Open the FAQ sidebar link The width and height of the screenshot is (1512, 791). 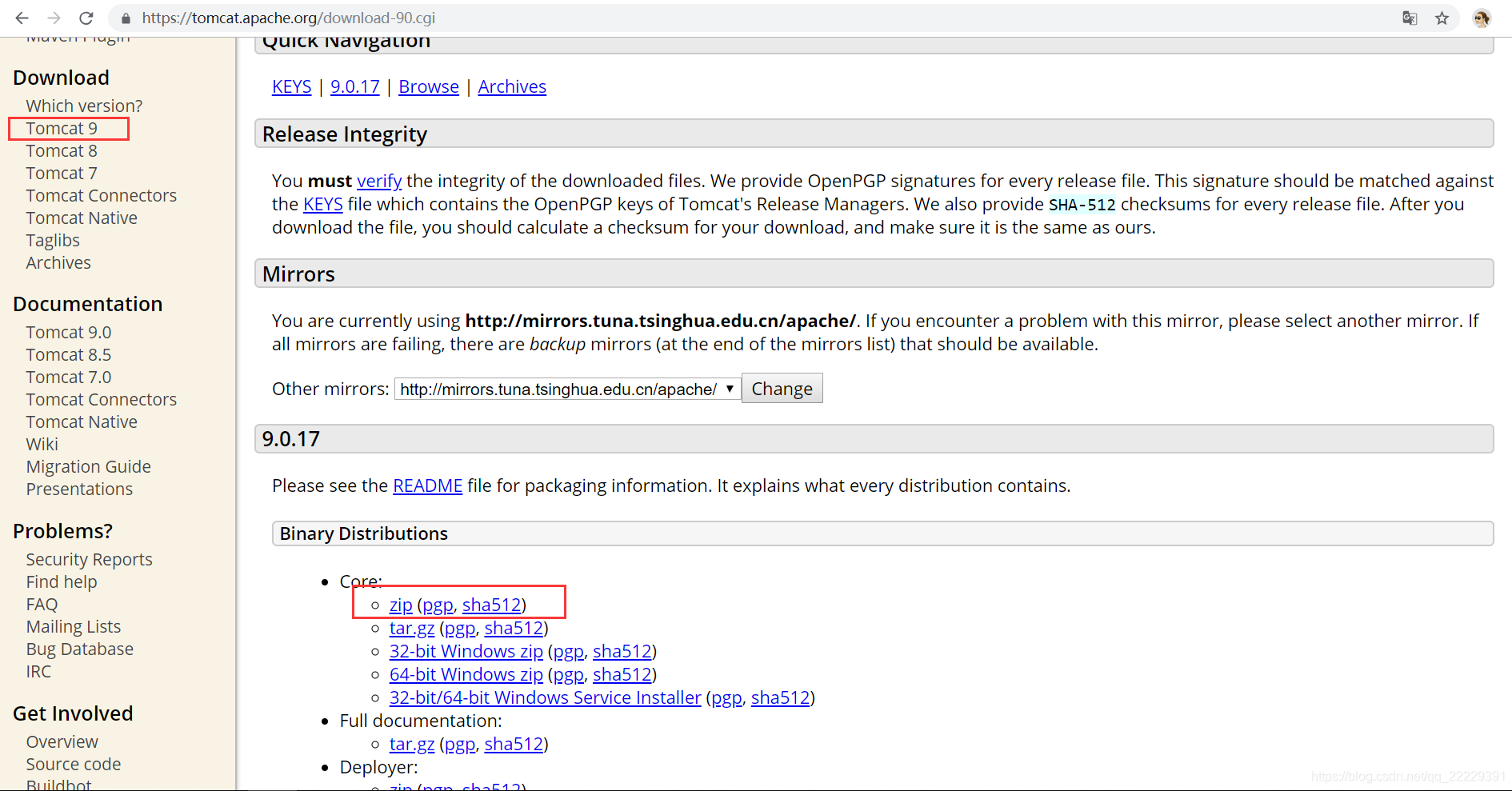[42, 604]
